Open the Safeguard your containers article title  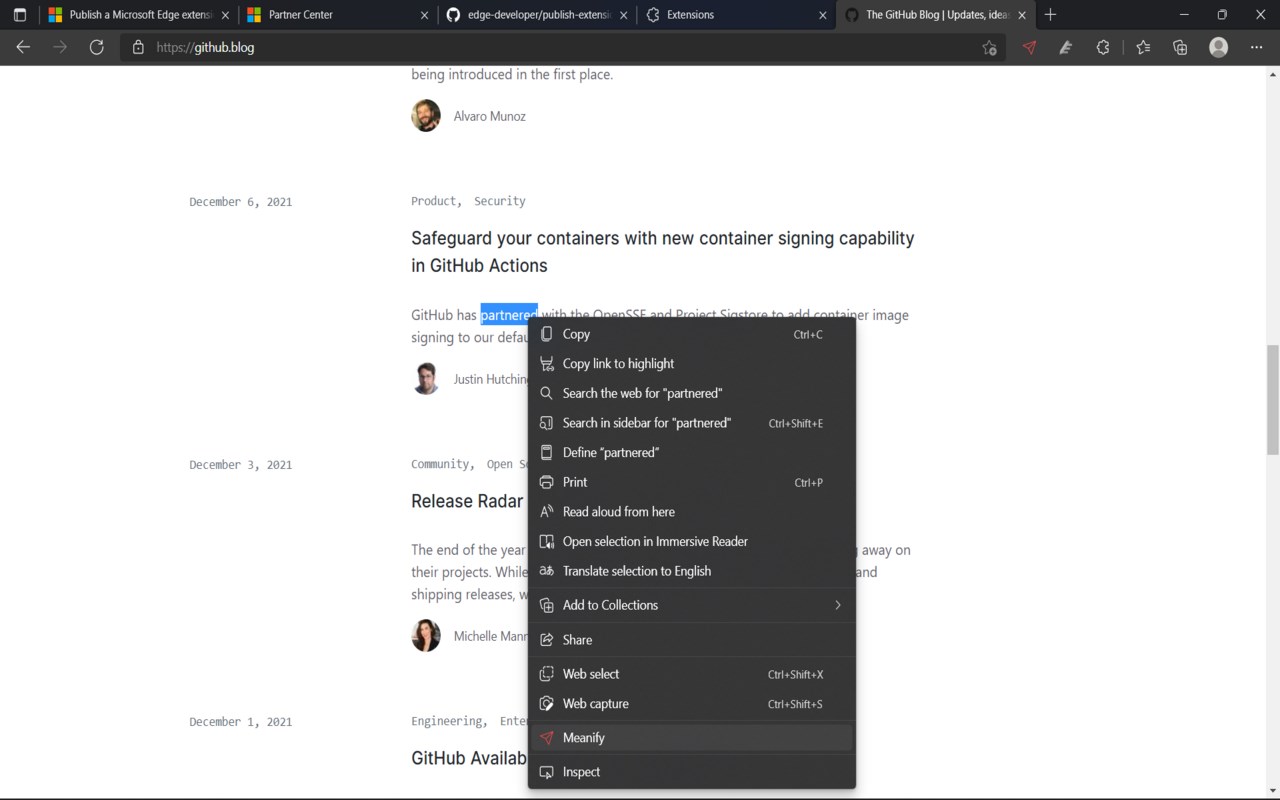tap(662, 252)
